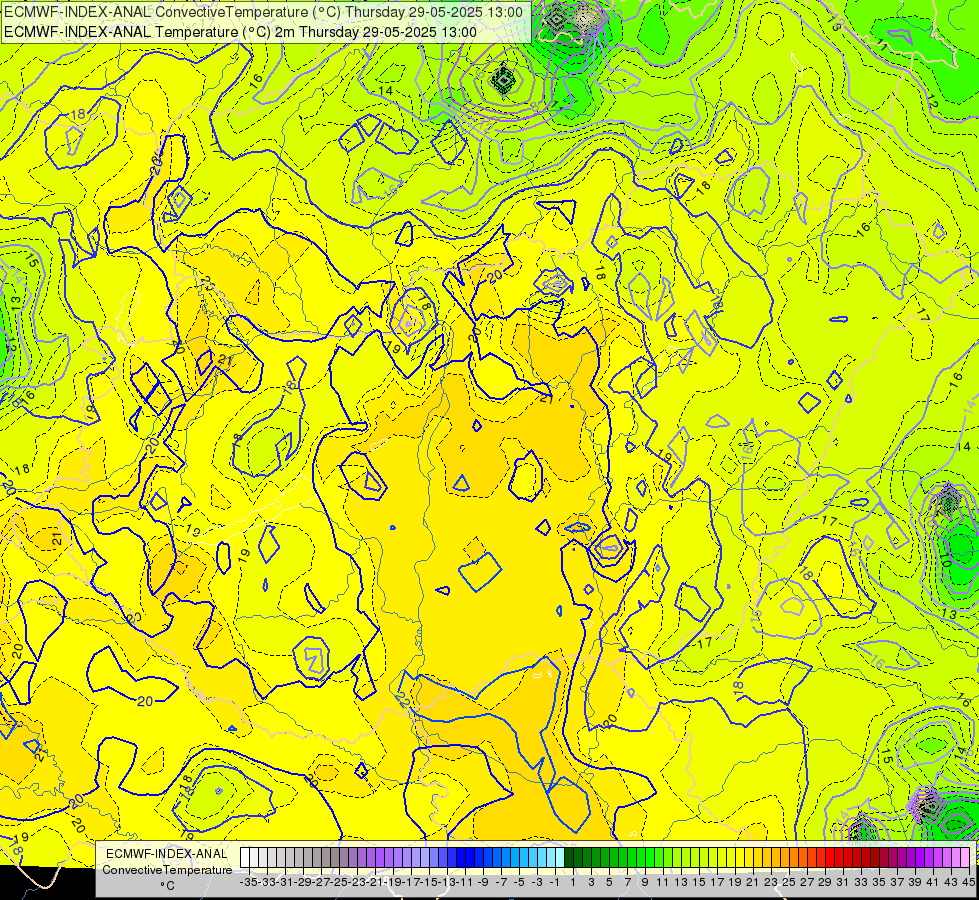
Task: Click the Temperature 2m title line
Action: [240, 32]
